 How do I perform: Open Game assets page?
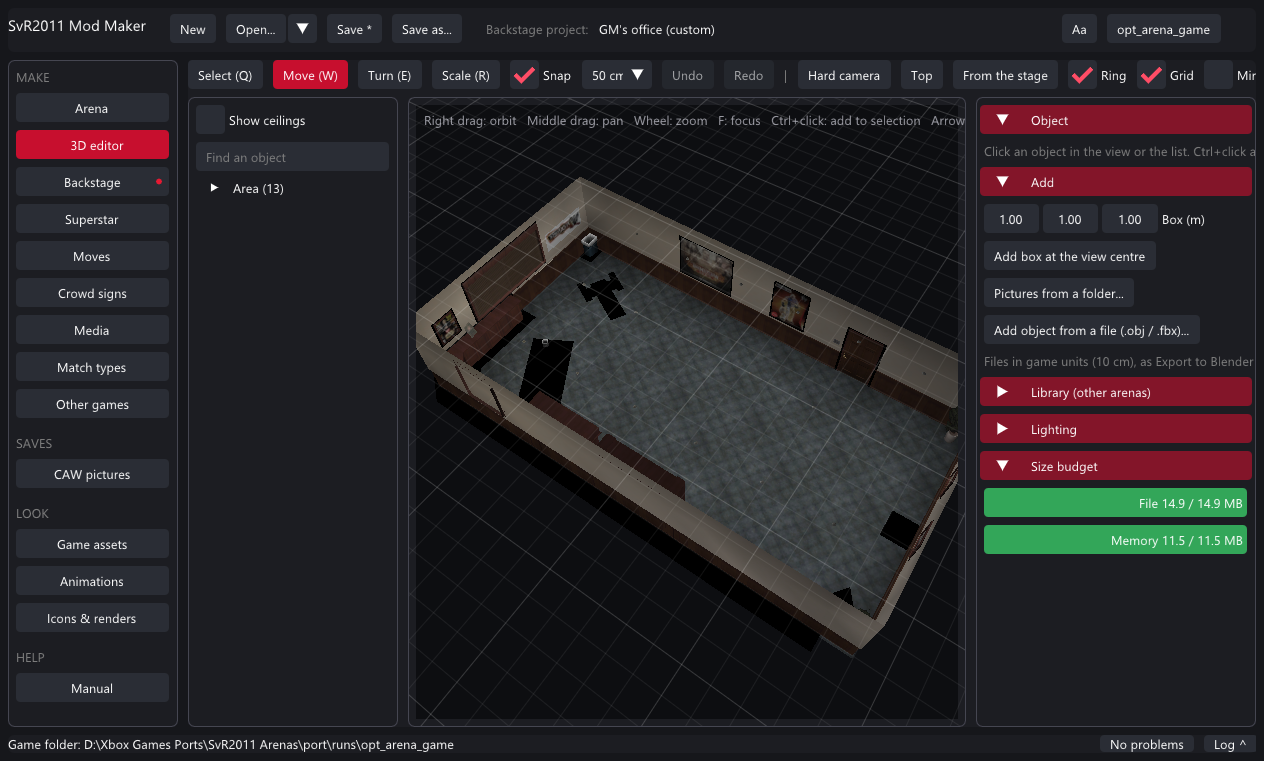92,544
